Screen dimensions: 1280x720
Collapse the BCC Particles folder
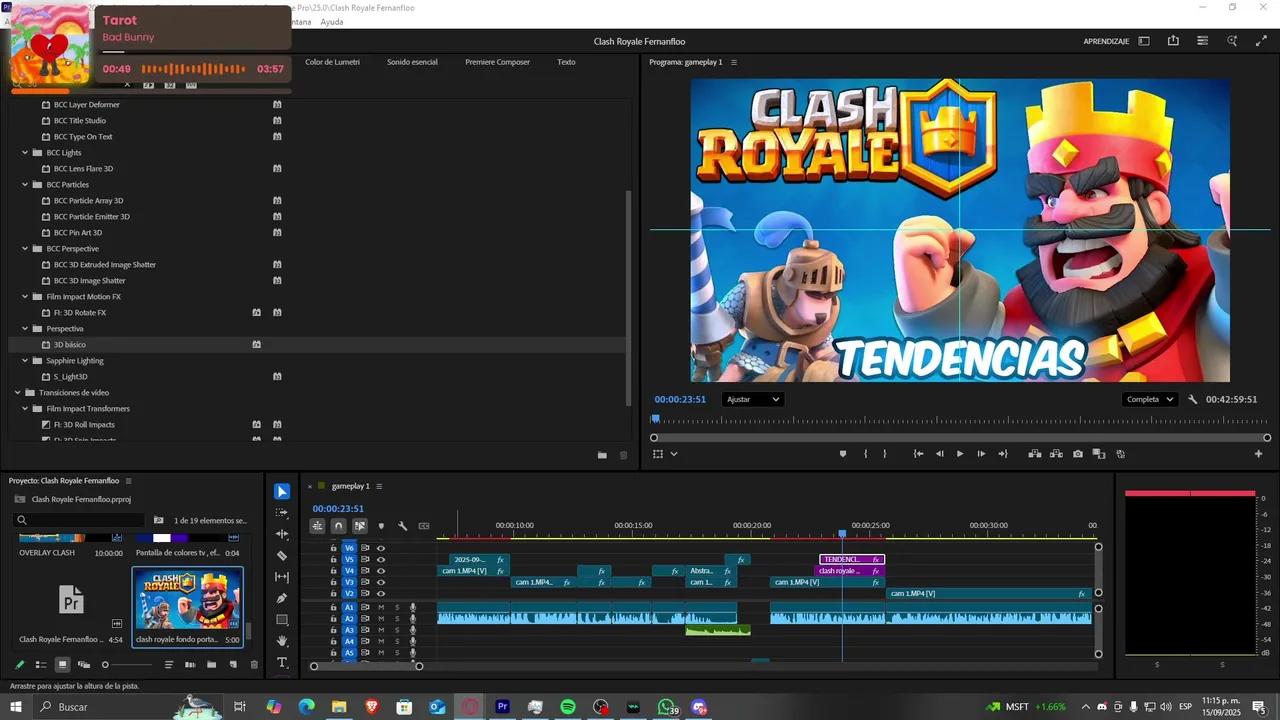click(25, 185)
